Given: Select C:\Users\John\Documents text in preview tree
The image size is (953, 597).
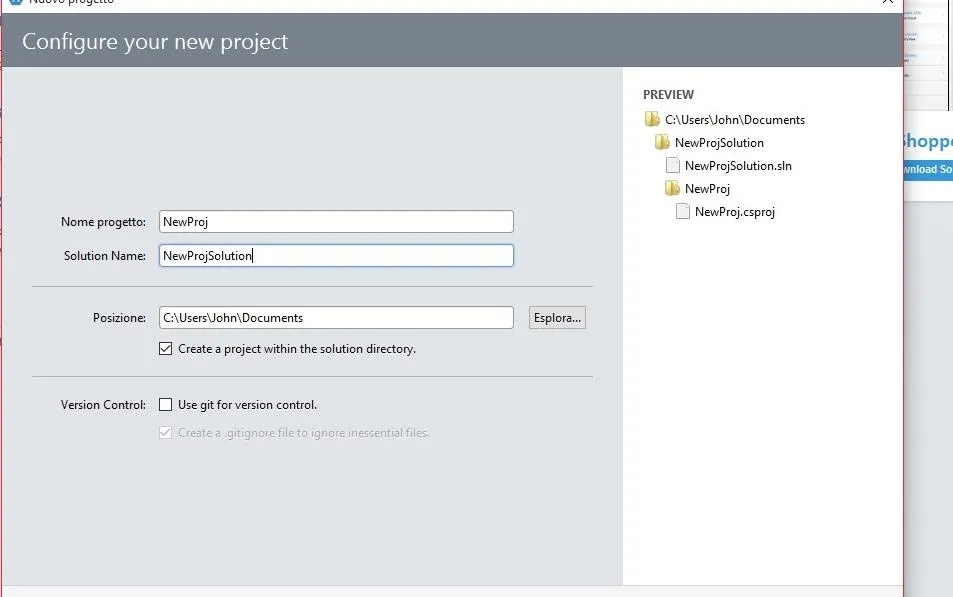Looking at the screenshot, I should coord(735,120).
